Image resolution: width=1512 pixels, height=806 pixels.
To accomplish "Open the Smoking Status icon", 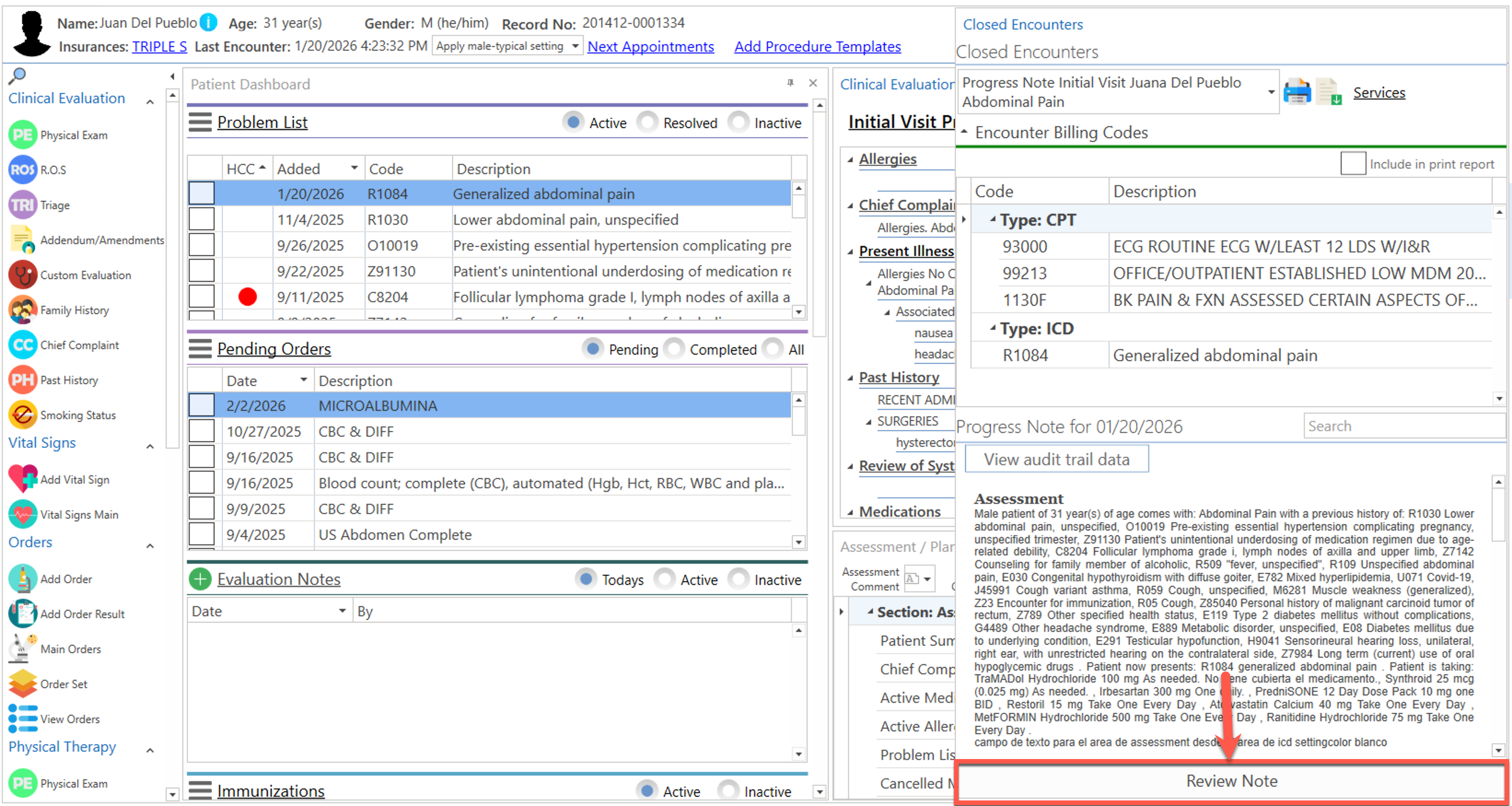I will 23,415.
